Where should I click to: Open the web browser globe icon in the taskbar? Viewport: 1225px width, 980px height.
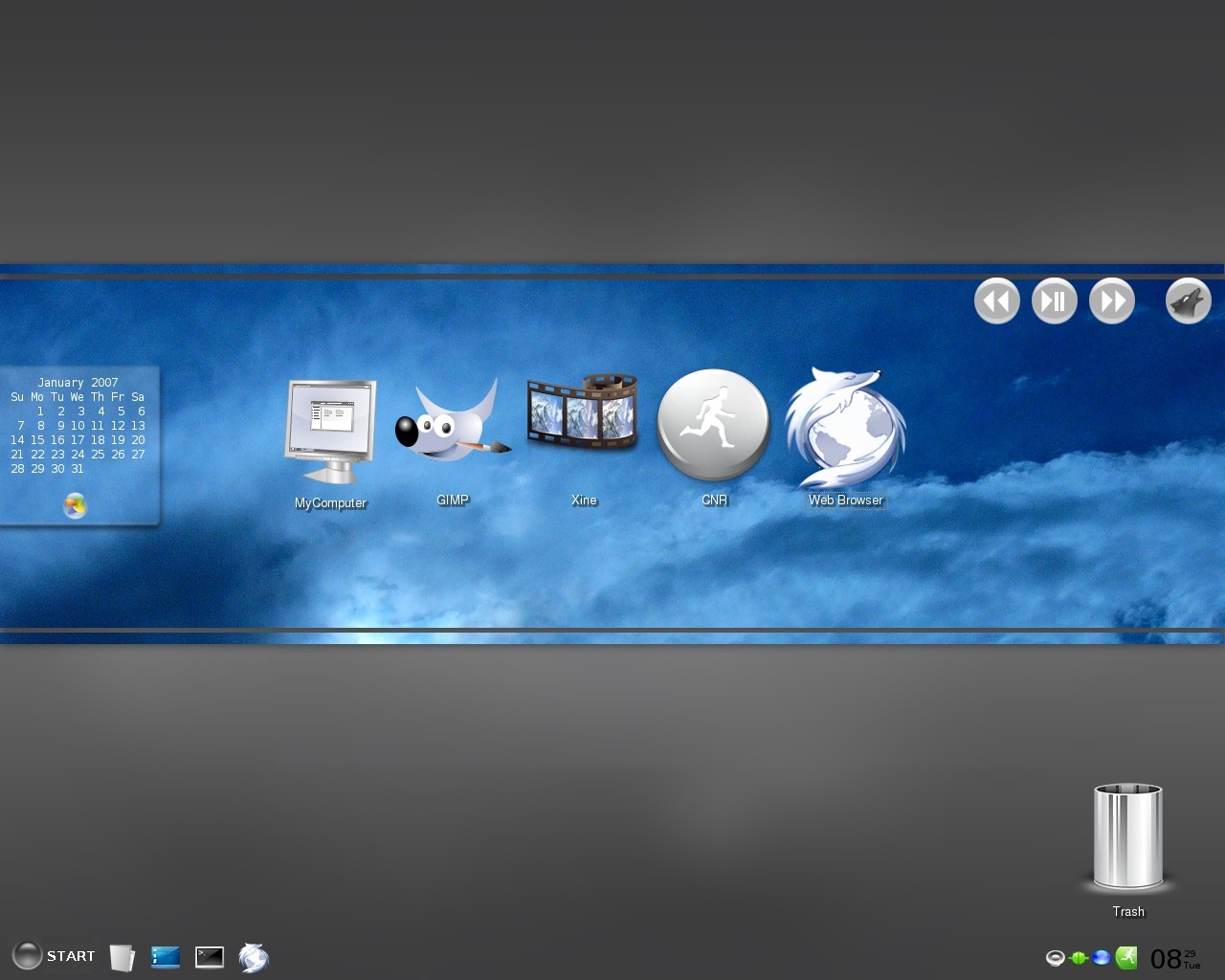254,957
